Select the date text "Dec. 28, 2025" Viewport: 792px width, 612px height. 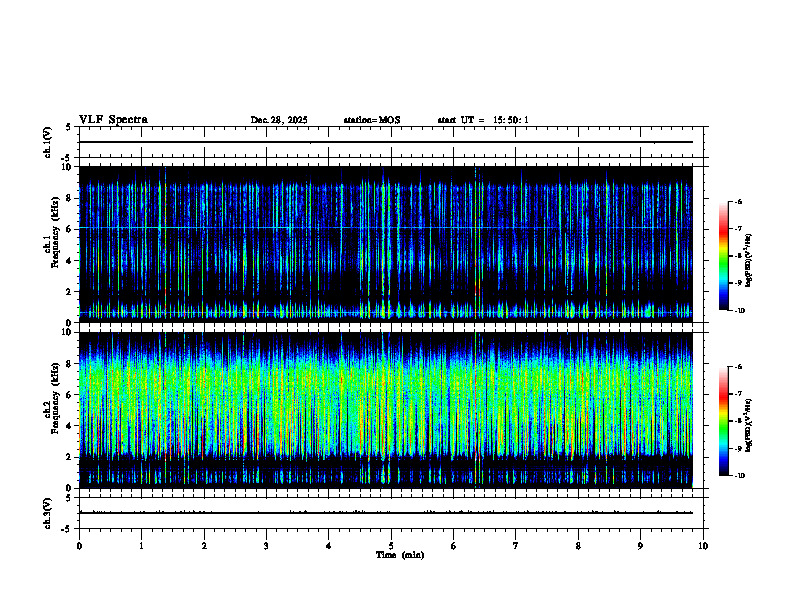(x=279, y=120)
